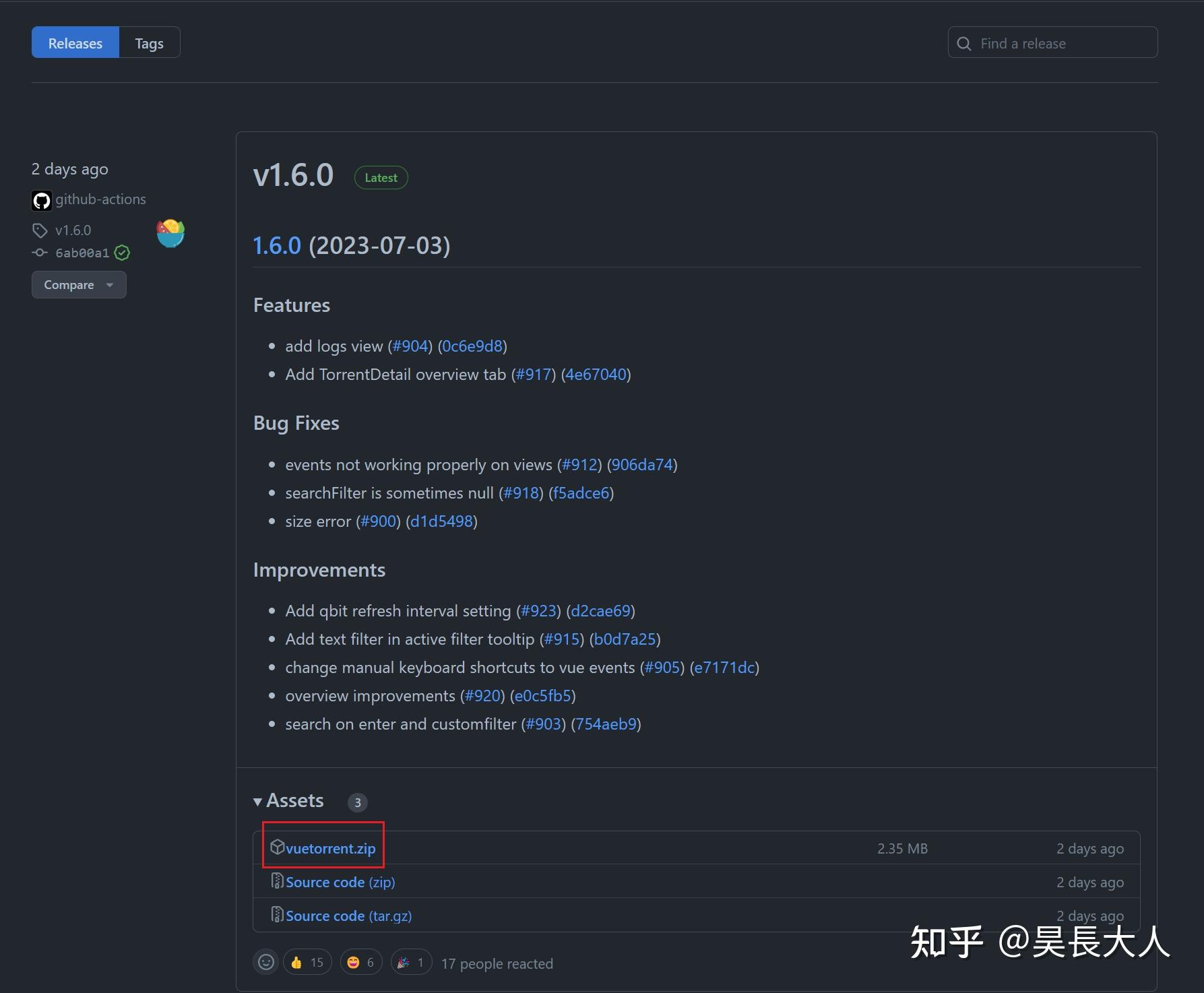Open issue #900 link
The width and height of the screenshot is (1204, 993).
(x=378, y=521)
